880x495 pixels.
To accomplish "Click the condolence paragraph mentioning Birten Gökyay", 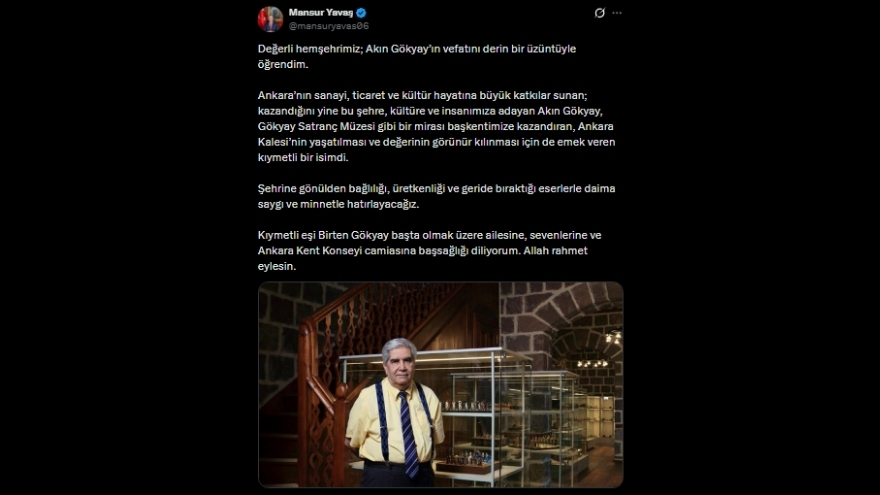I will [x=429, y=250].
